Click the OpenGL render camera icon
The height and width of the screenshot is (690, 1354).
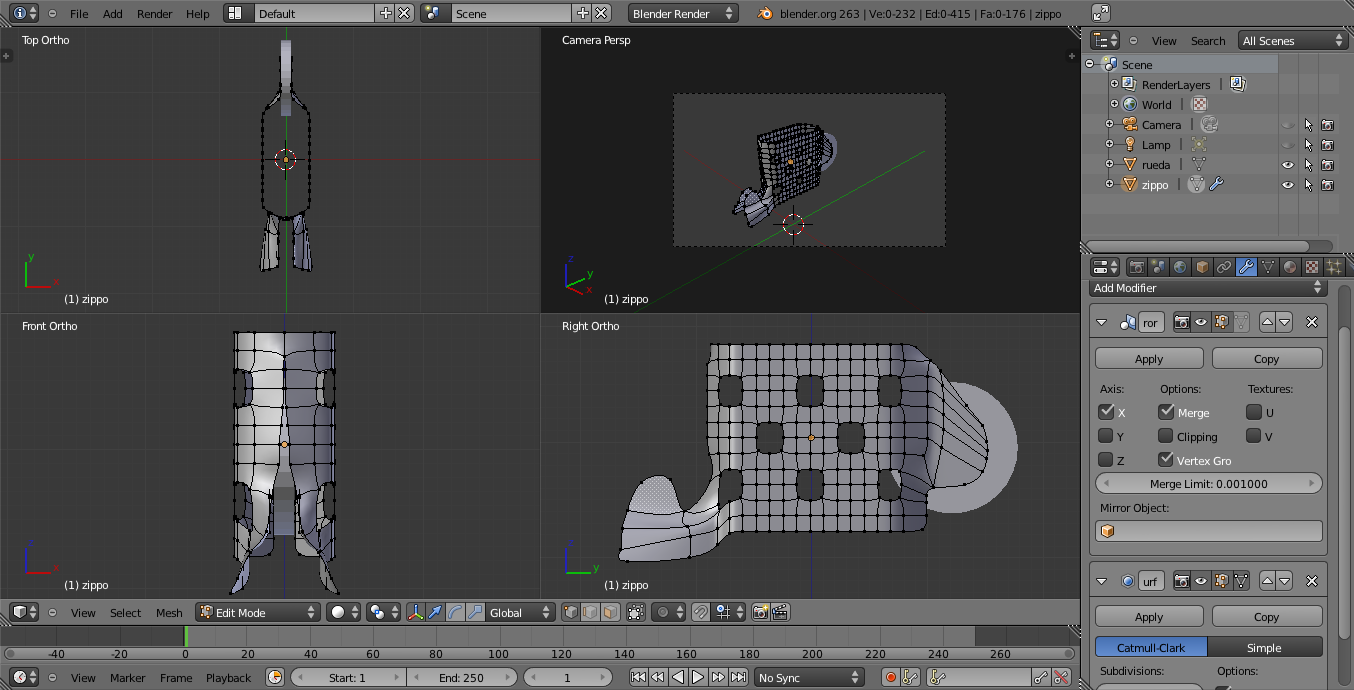pyautogui.click(x=760, y=612)
